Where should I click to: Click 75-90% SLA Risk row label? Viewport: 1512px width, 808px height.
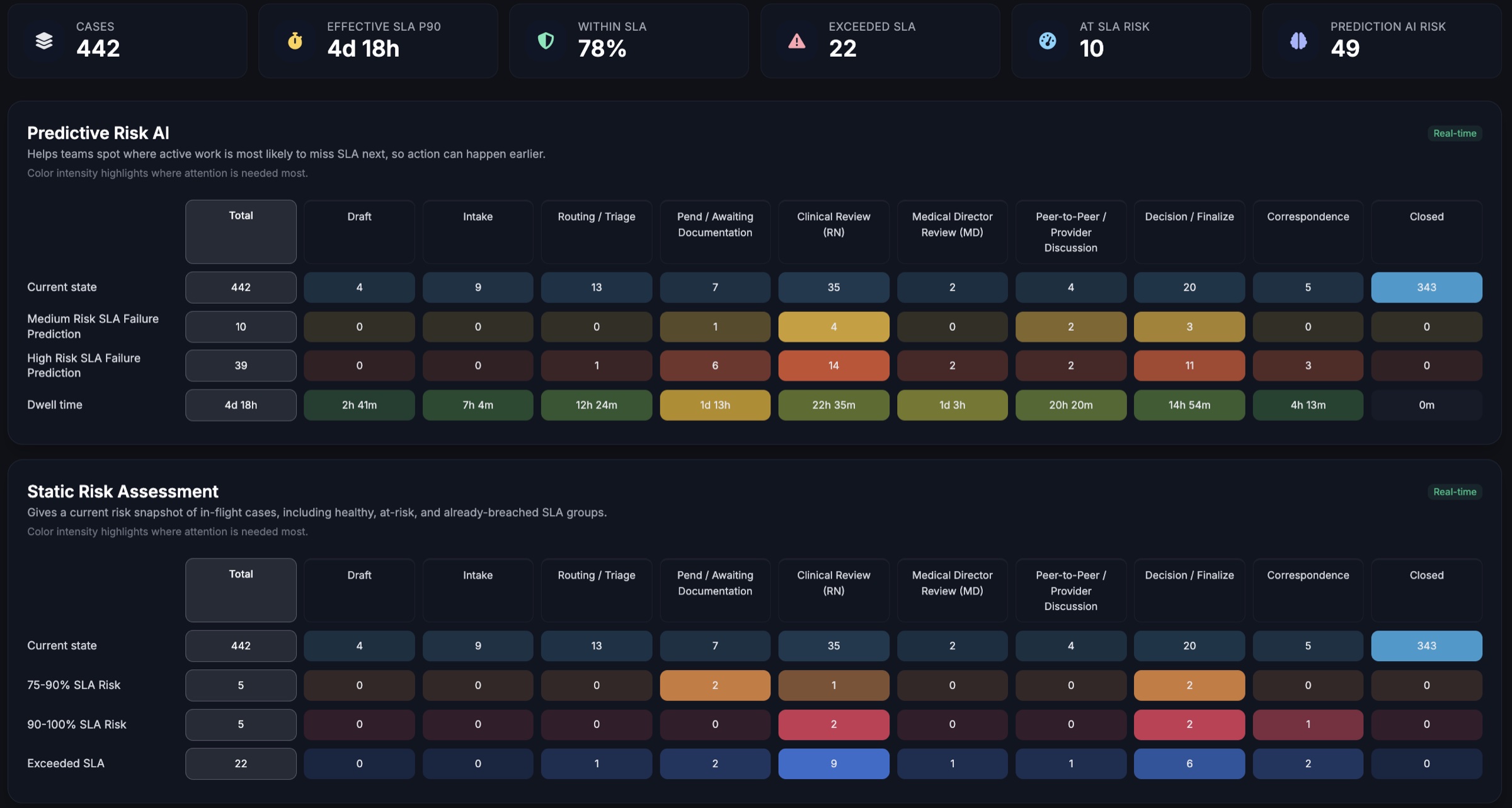coord(74,685)
